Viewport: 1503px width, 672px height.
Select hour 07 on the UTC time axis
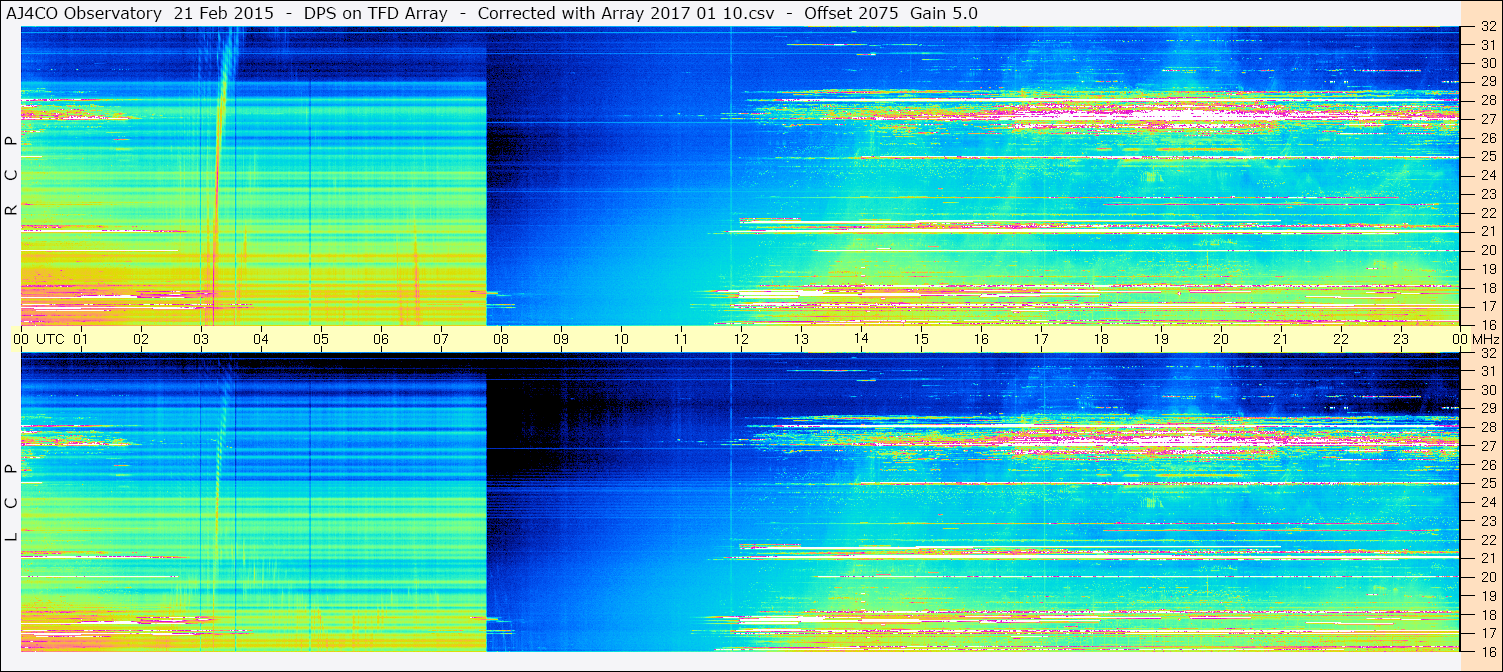pos(441,339)
